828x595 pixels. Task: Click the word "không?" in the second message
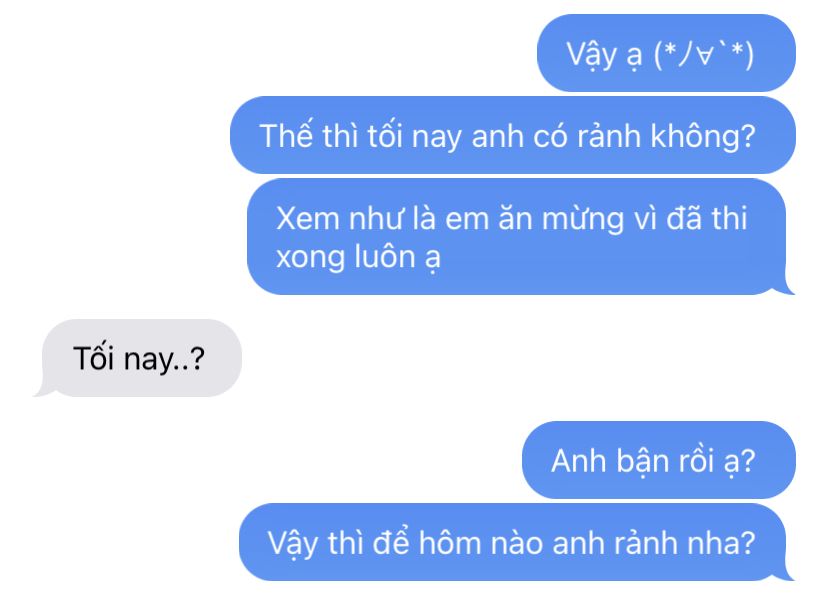click(x=703, y=137)
